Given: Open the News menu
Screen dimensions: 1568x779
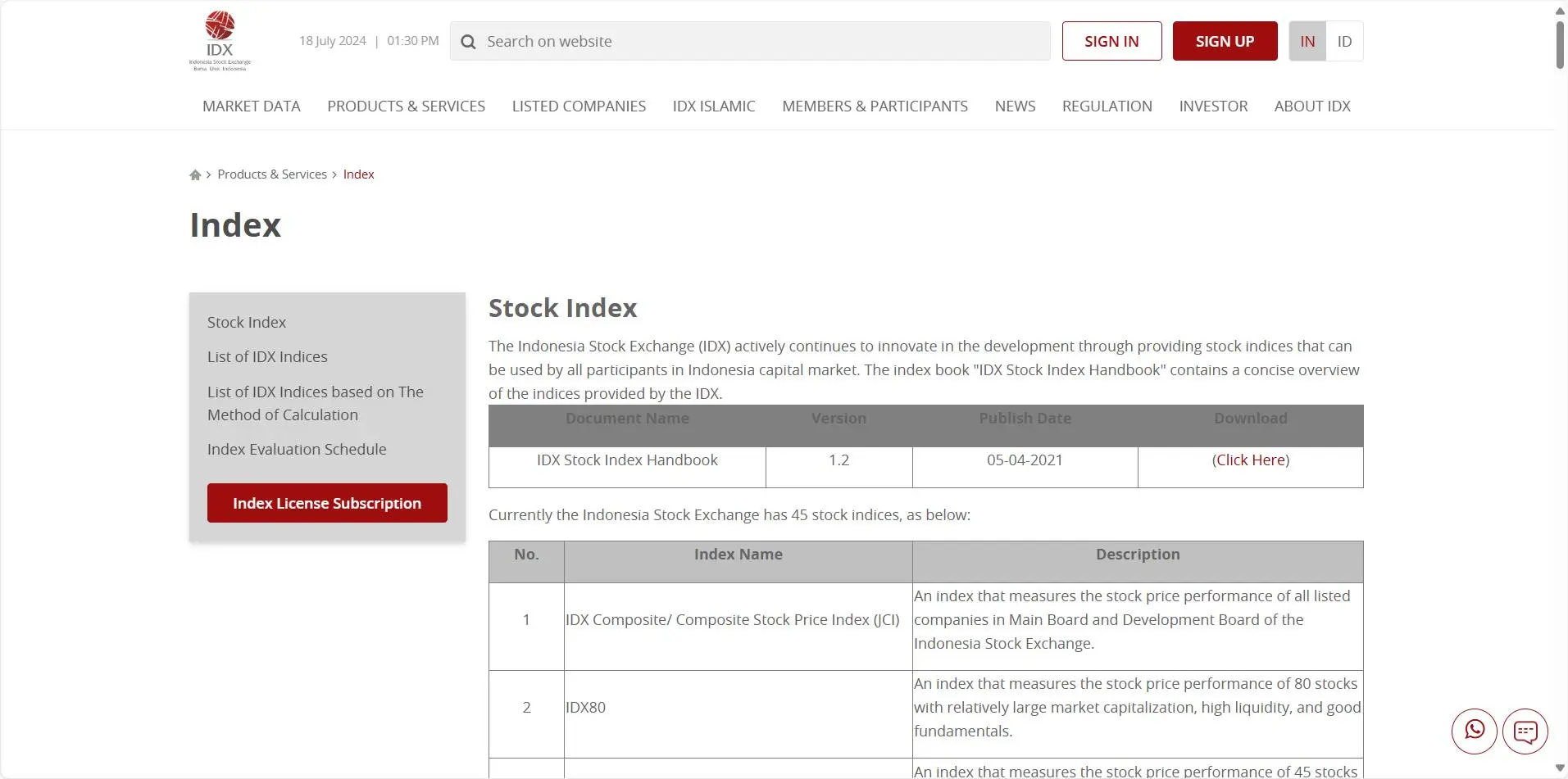Looking at the screenshot, I should point(1015,106).
